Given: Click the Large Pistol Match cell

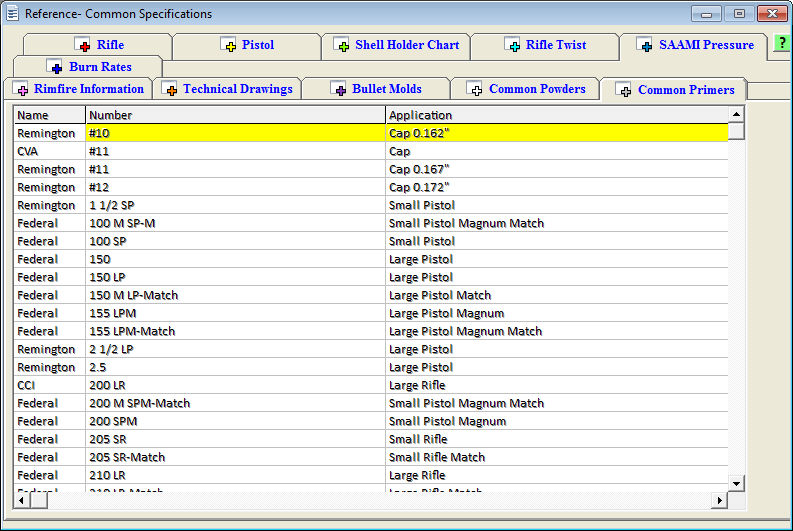Looking at the screenshot, I should pyautogui.click(x=557, y=295).
